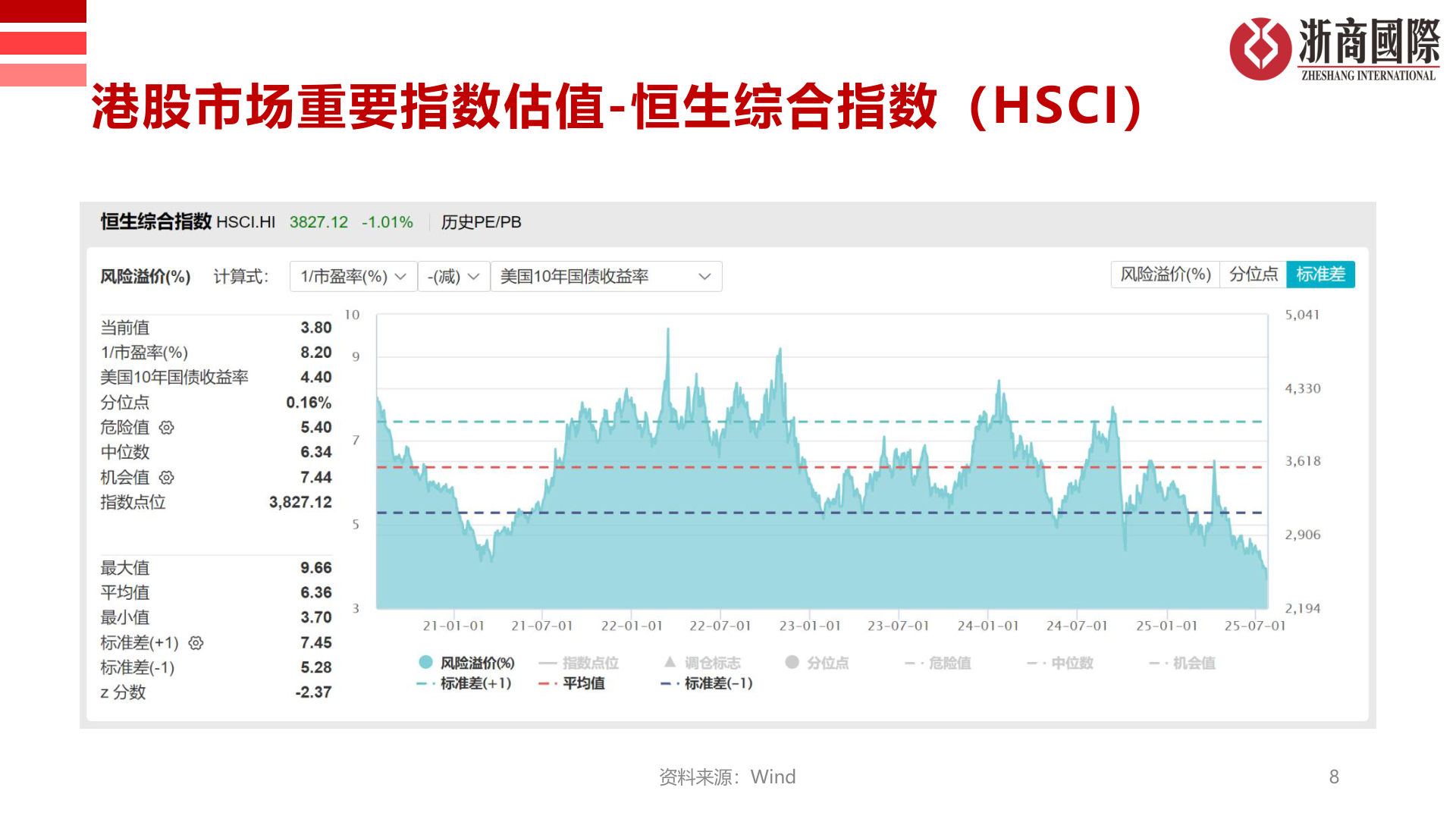Click the teal circle icon for 风险溢价(%) legend
The width and height of the screenshot is (1456, 819).
coord(425,662)
